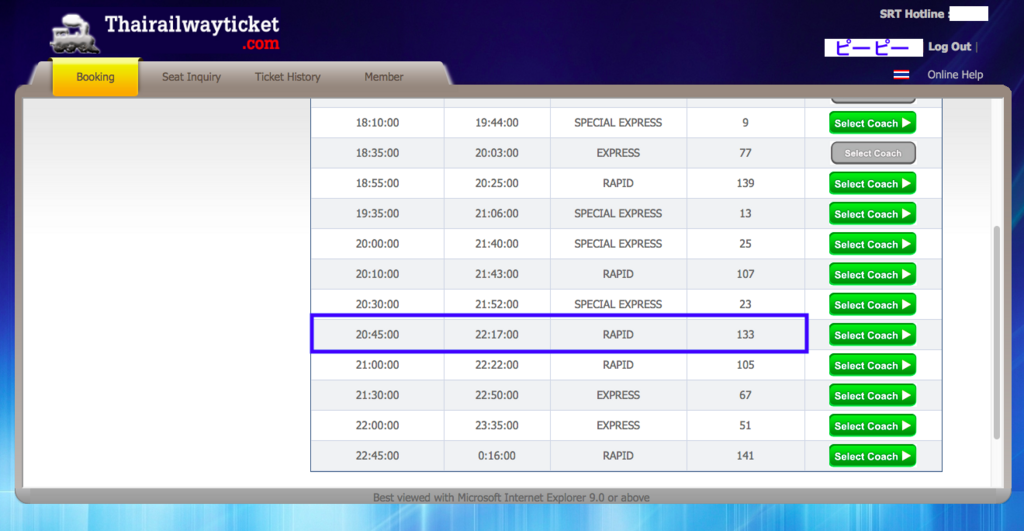The height and width of the screenshot is (531, 1024).
Task: Click train number 105 cell
Action: [x=745, y=365]
